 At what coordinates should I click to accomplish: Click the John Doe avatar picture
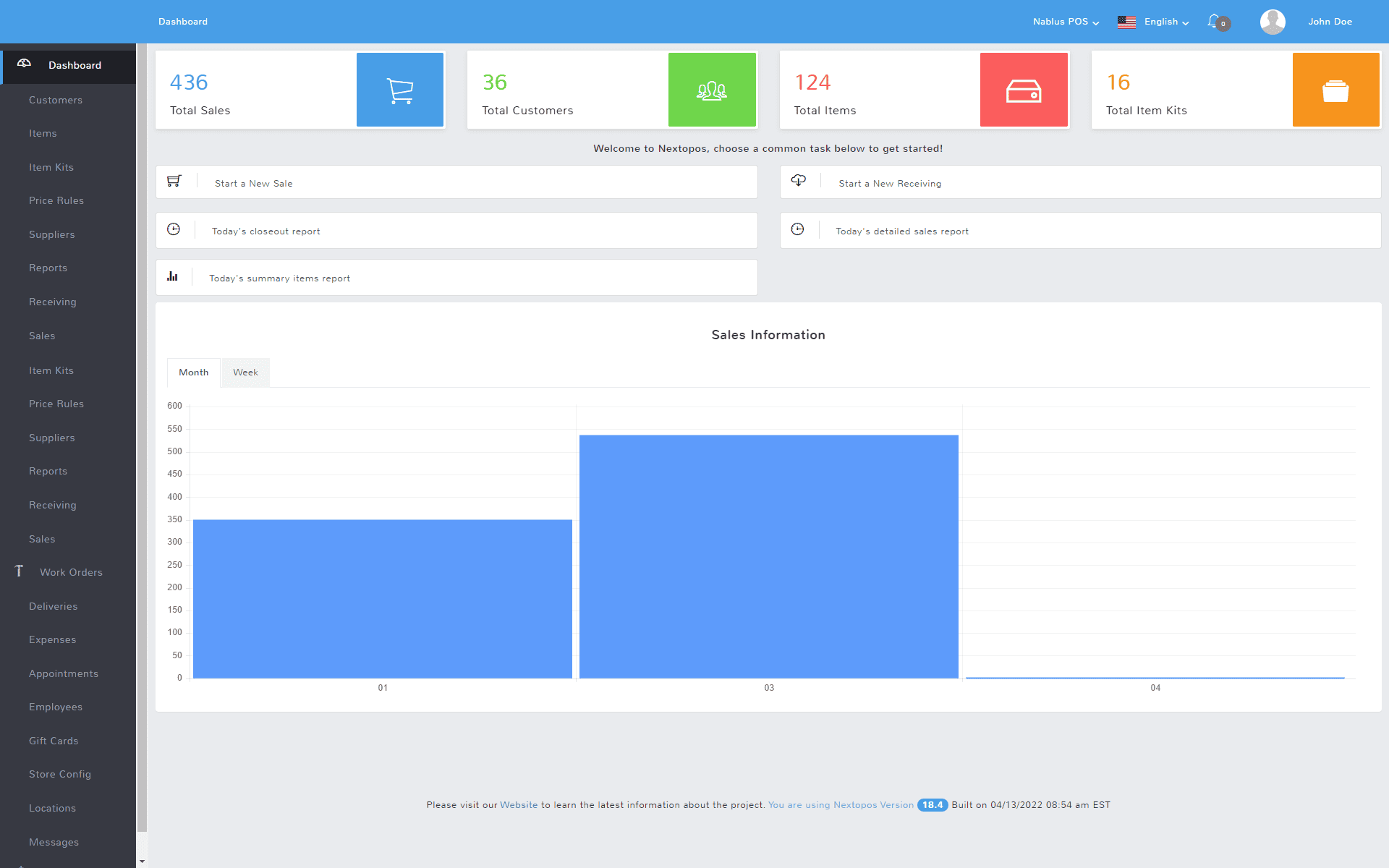click(1273, 22)
